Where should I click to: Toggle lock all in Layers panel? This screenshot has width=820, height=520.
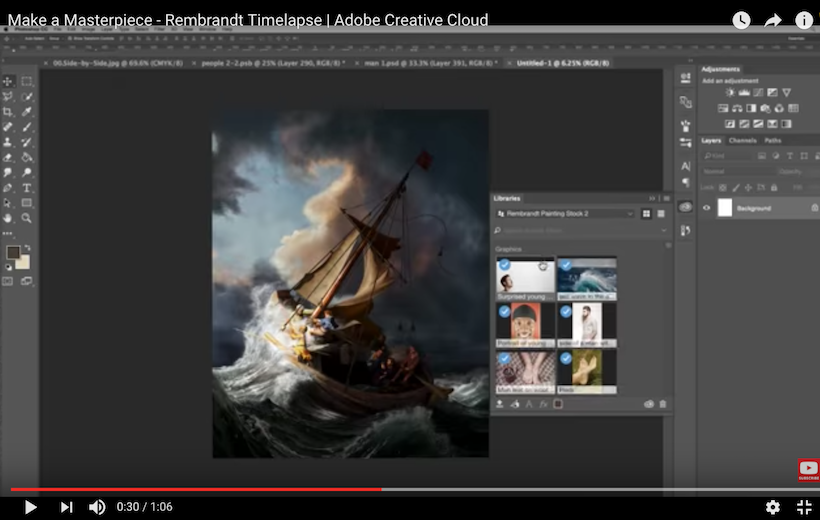(774, 187)
